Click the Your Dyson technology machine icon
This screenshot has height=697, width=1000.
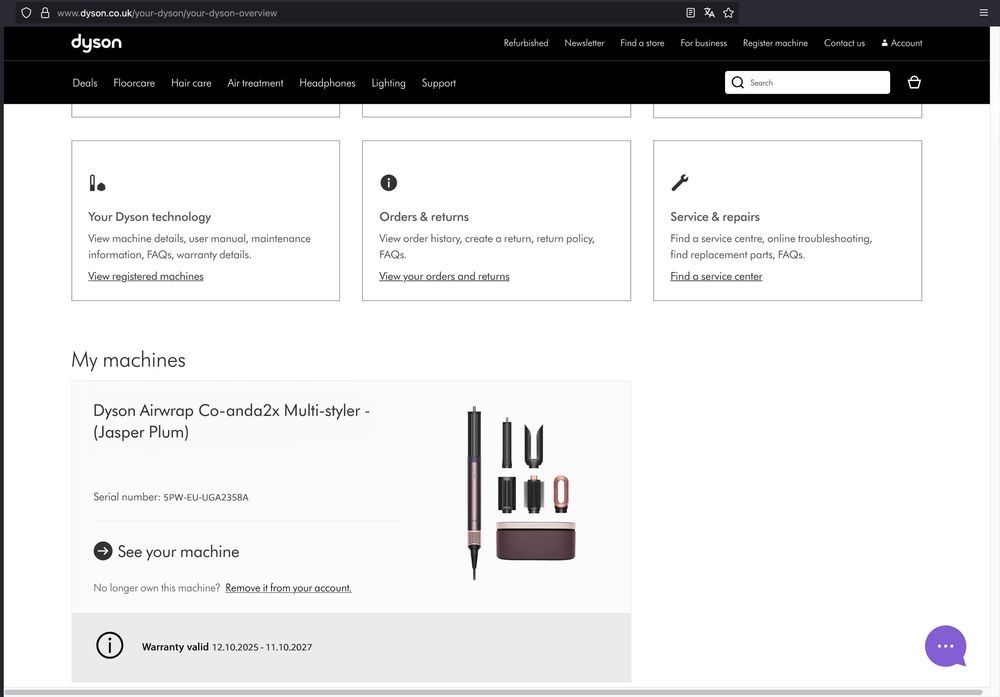97,183
